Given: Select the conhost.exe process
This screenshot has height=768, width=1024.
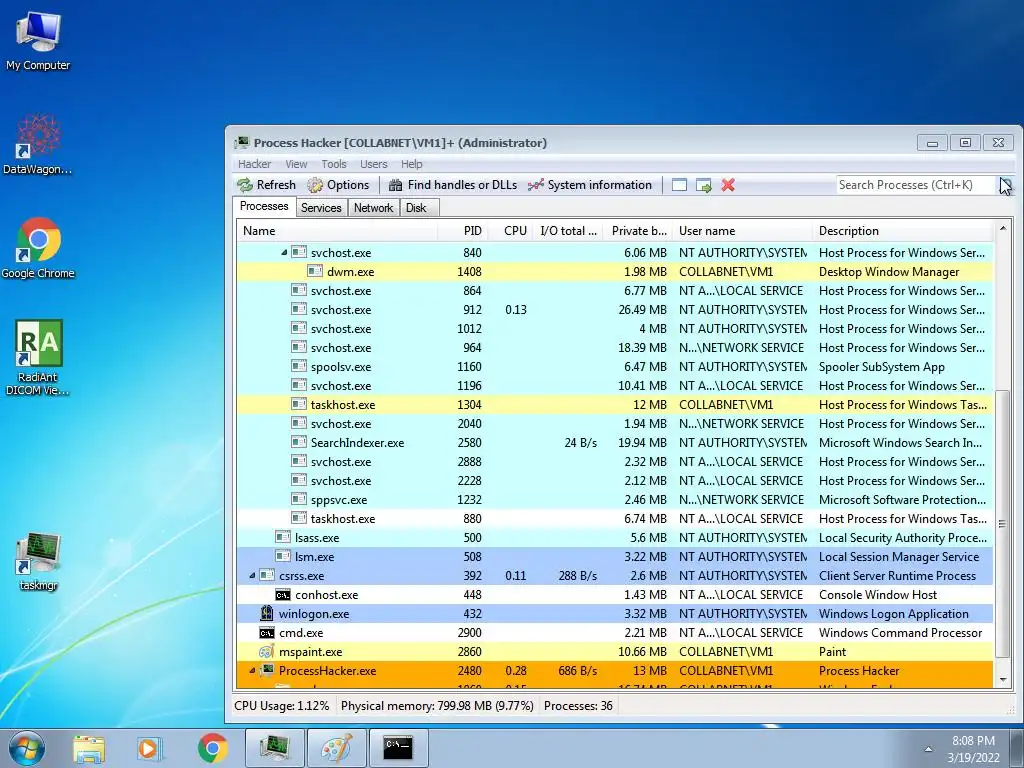Looking at the screenshot, I should coord(615,595).
